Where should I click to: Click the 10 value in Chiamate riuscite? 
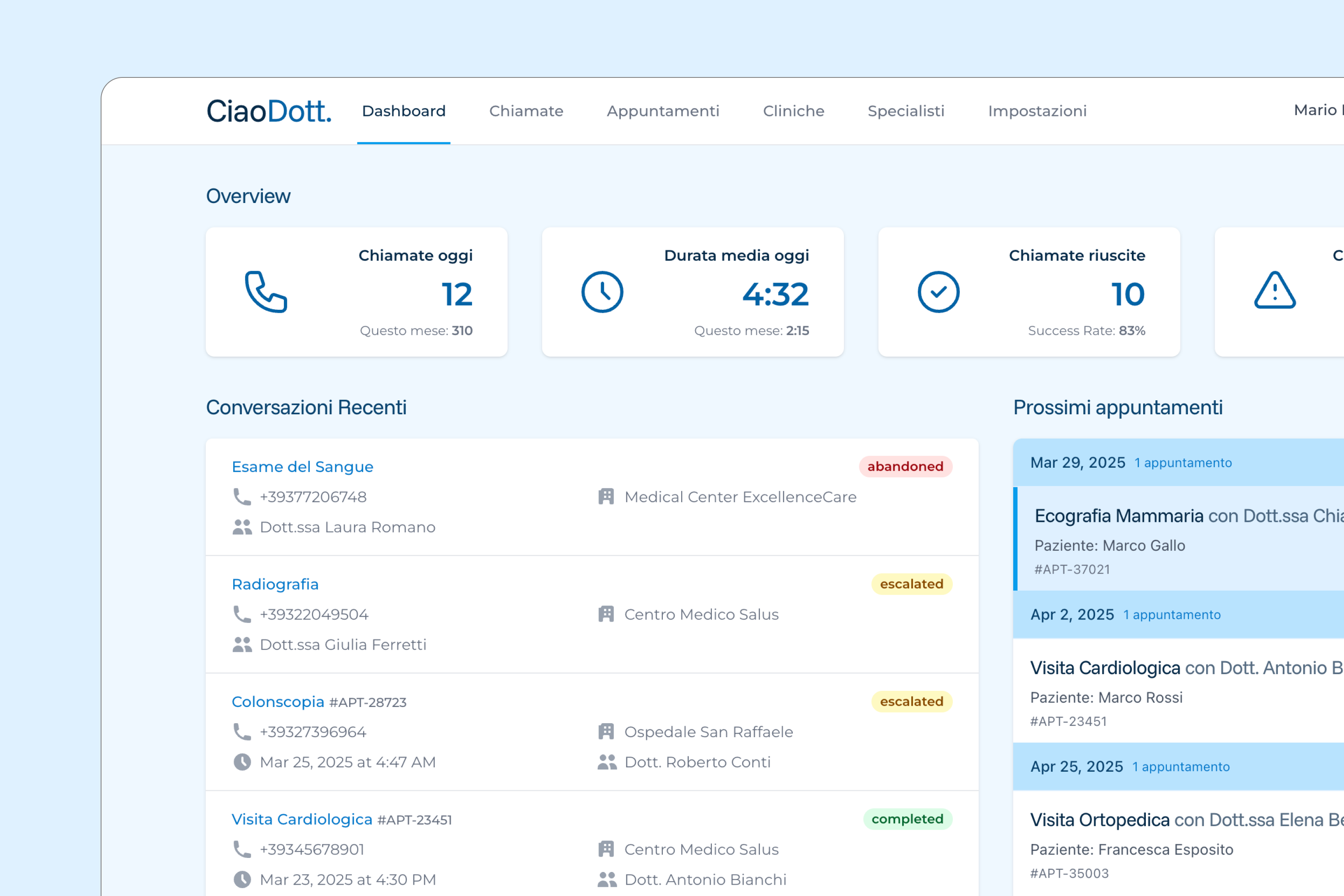tap(1128, 294)
